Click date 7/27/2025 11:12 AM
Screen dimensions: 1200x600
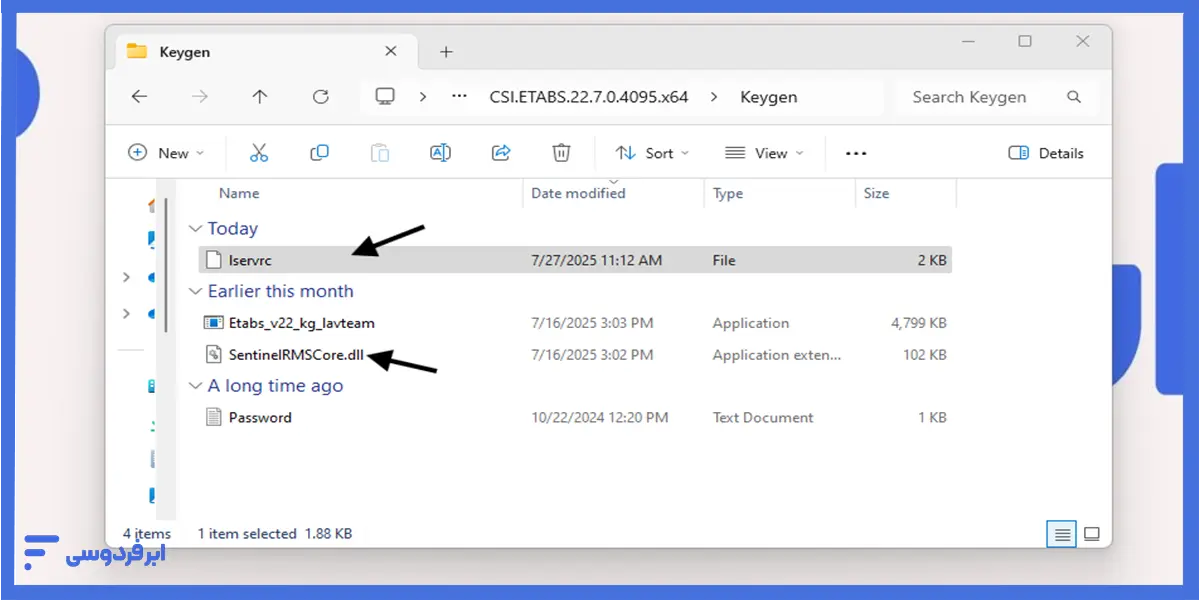click(597, 260)
